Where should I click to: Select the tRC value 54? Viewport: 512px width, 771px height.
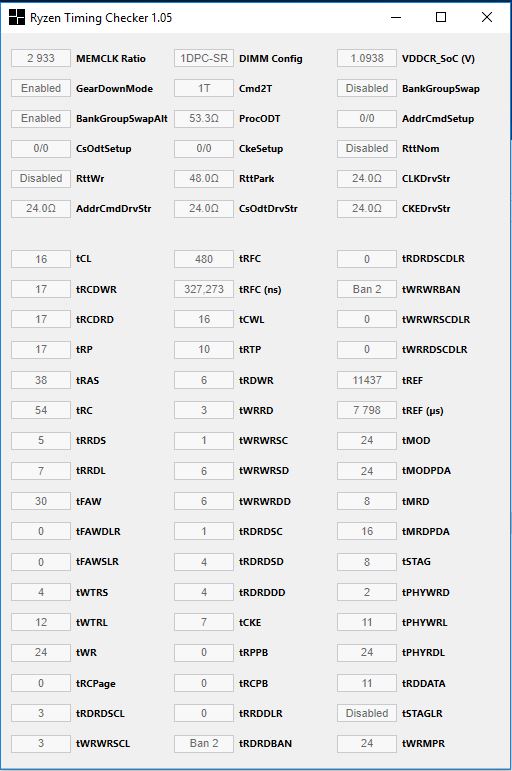pyautogui.click(x=41, y=410)
